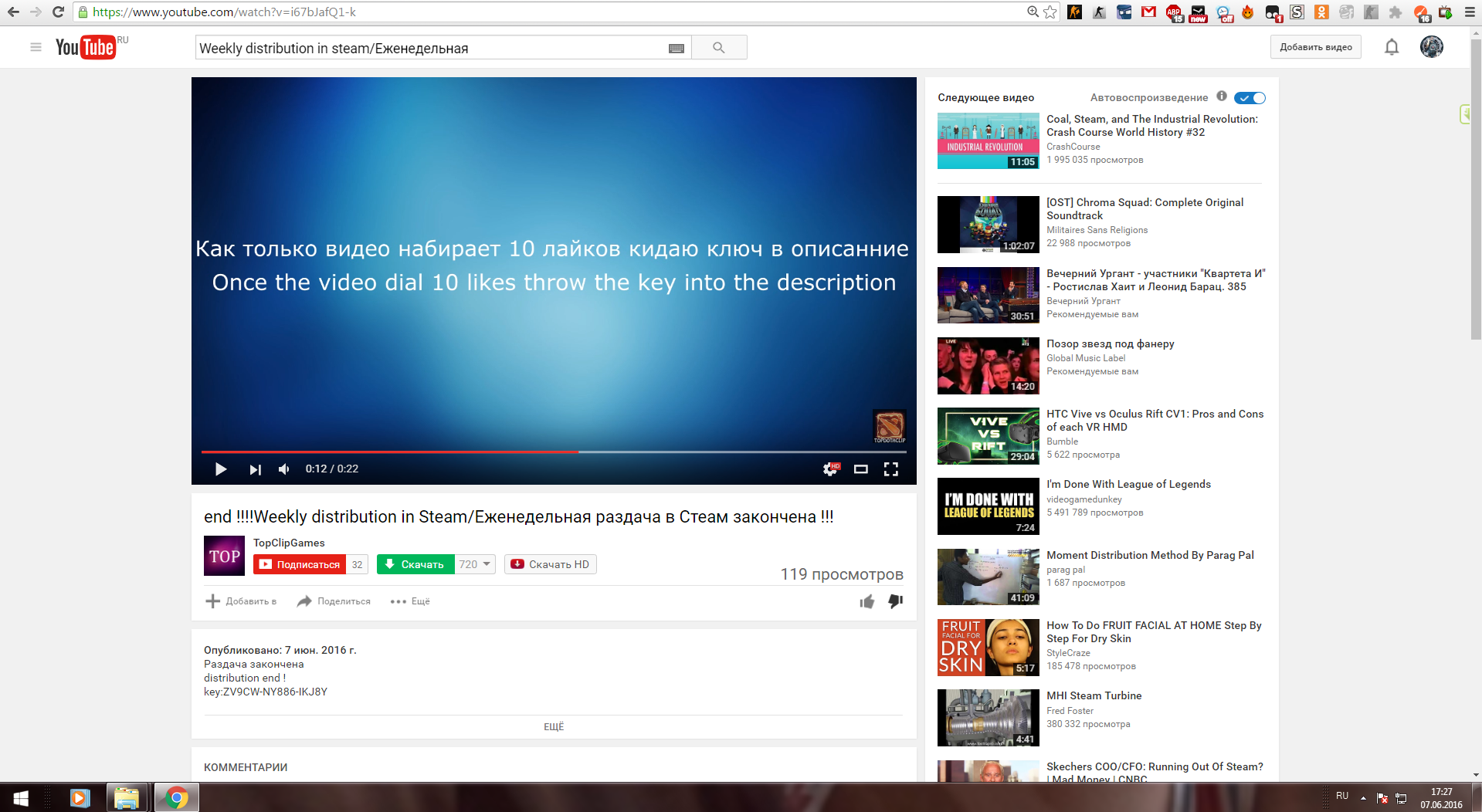Like the video with thumbs up
This screenshot has width=1482, height=812.
[867, 601]
